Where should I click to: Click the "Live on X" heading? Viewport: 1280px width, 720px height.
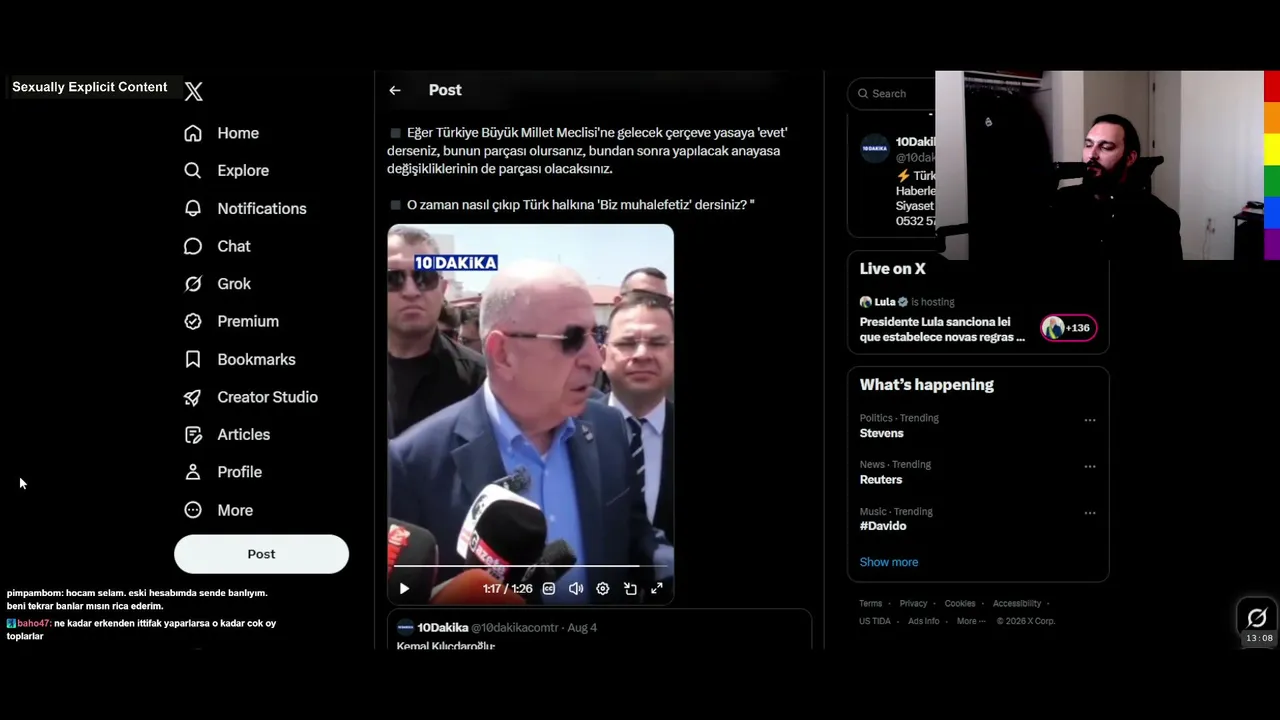pyautogui.click(x=893, y=269)
